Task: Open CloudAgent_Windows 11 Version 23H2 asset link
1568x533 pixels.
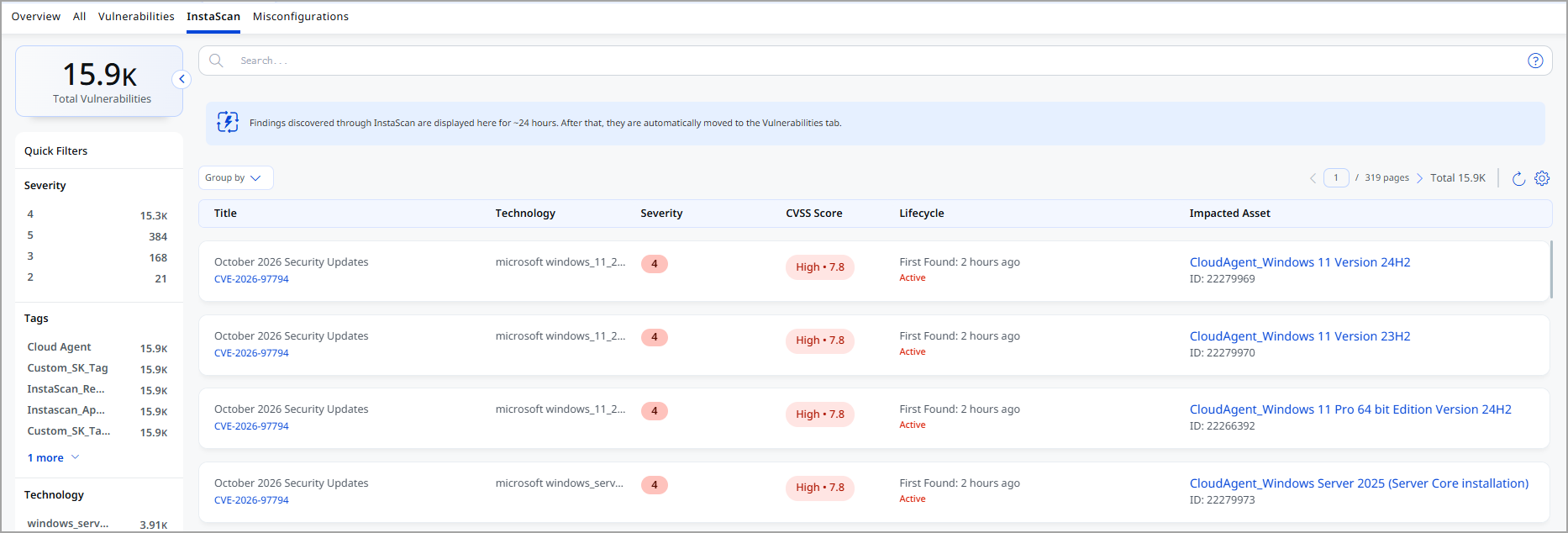Action: pos(1300,336)
